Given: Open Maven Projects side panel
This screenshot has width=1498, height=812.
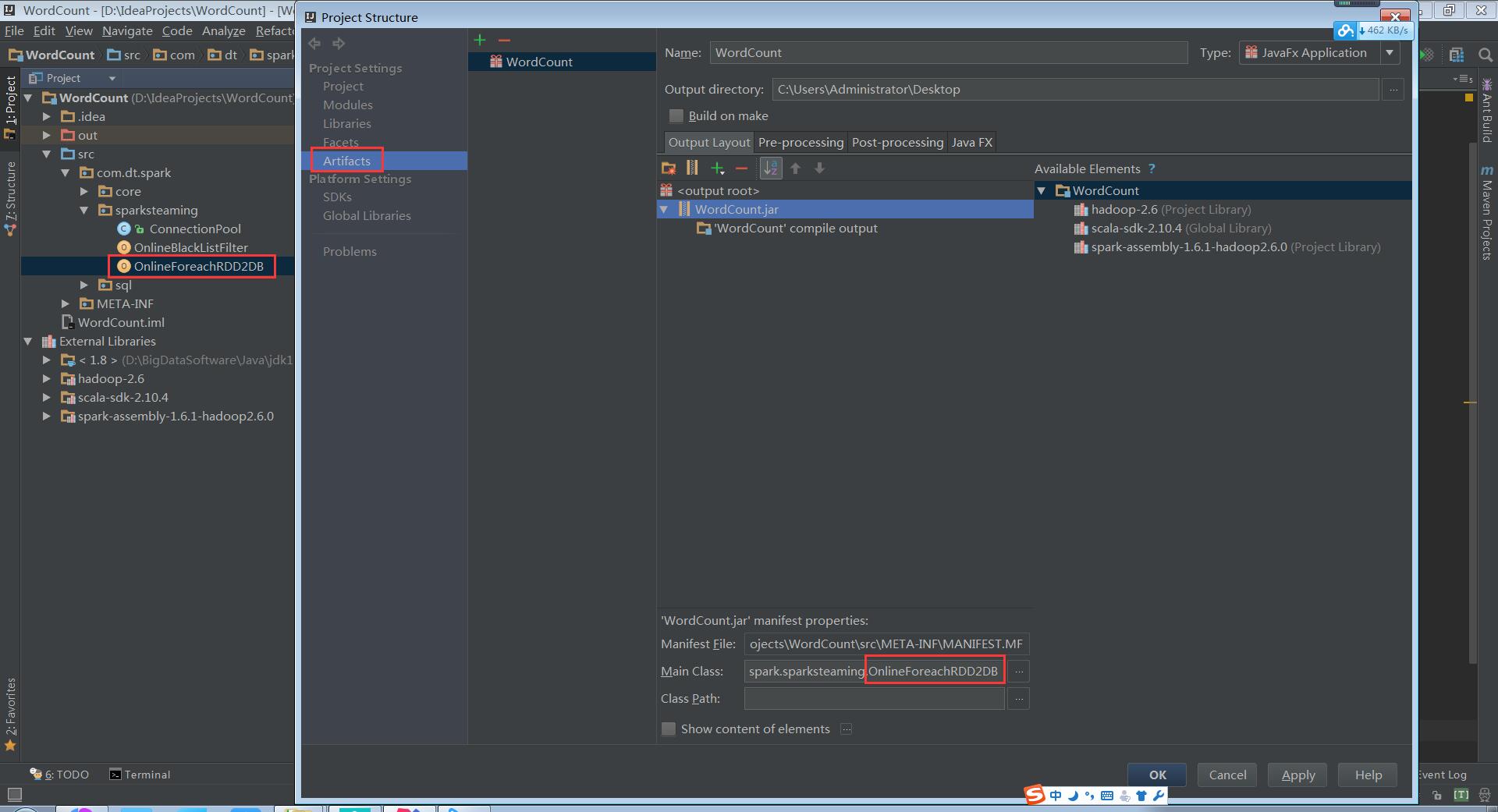Looking at the screenshot, I should click(1487, 212).
